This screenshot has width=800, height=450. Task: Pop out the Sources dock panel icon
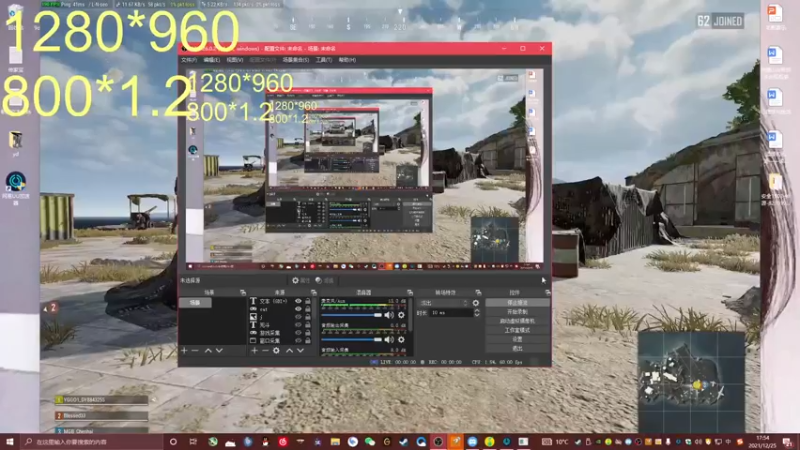[x=313, y=292]
